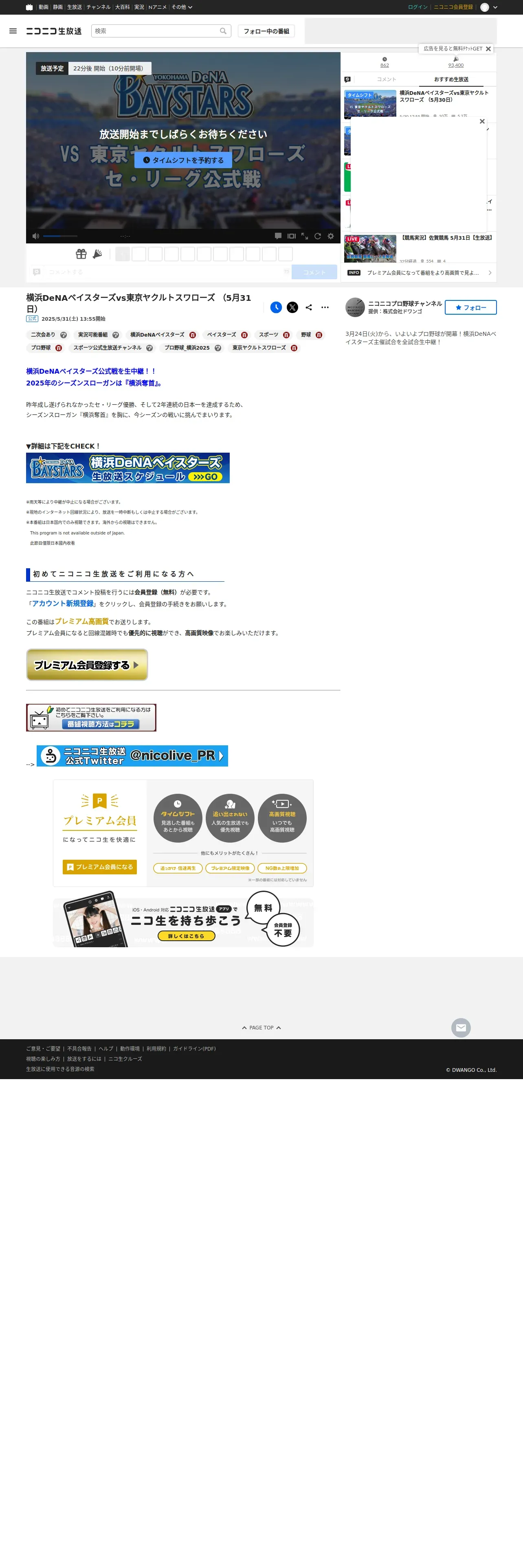Expand the user account dropdown arrow

pos(495,7)
